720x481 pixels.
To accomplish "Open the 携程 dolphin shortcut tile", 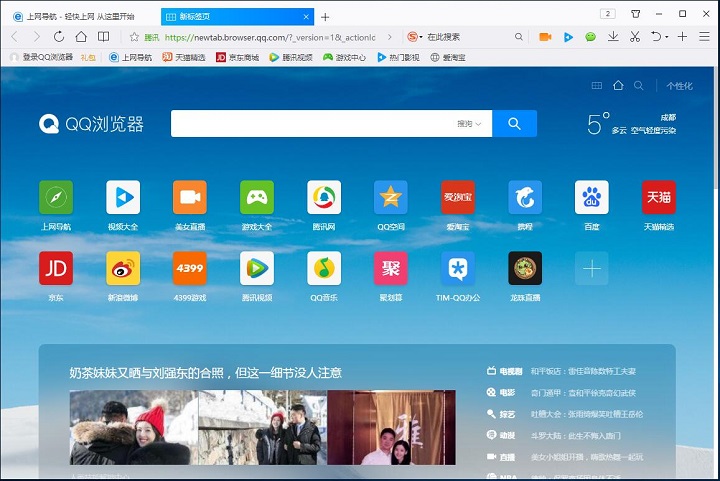I will click(x=525, y=197).
